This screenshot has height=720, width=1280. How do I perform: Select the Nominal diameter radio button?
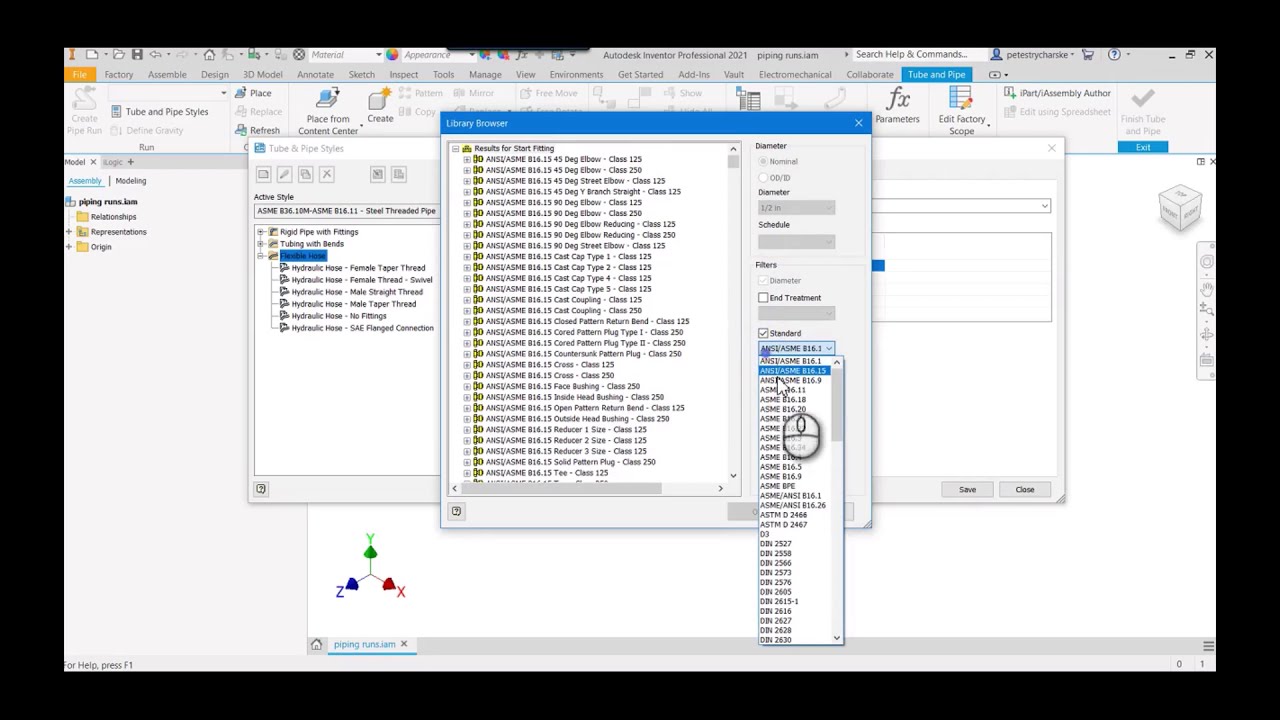pos(763,161)
